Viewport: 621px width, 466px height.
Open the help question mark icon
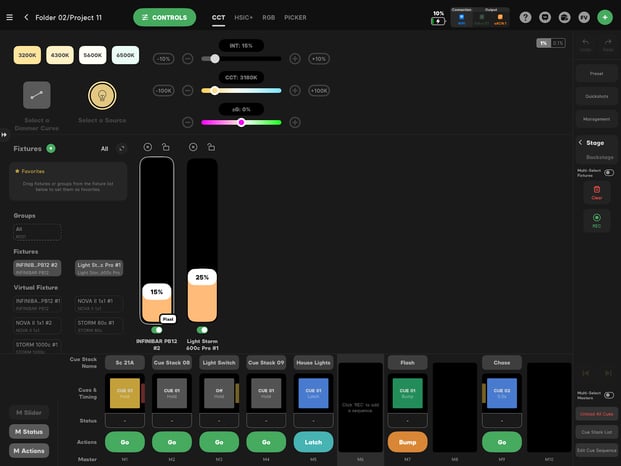pyautogui.click(x=525, y=17)
